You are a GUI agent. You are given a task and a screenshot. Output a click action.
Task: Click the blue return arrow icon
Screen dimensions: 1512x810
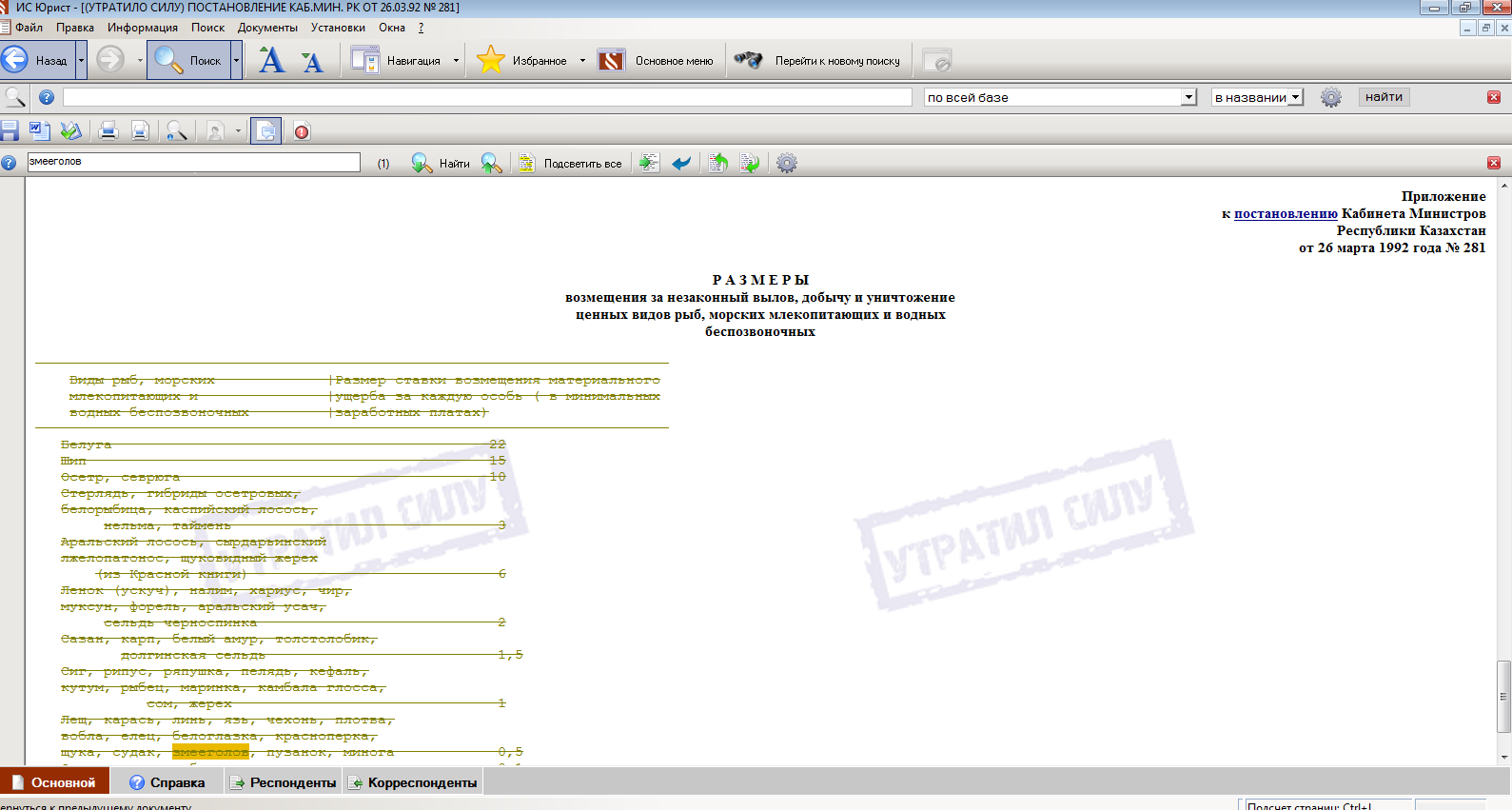[681, 164]
